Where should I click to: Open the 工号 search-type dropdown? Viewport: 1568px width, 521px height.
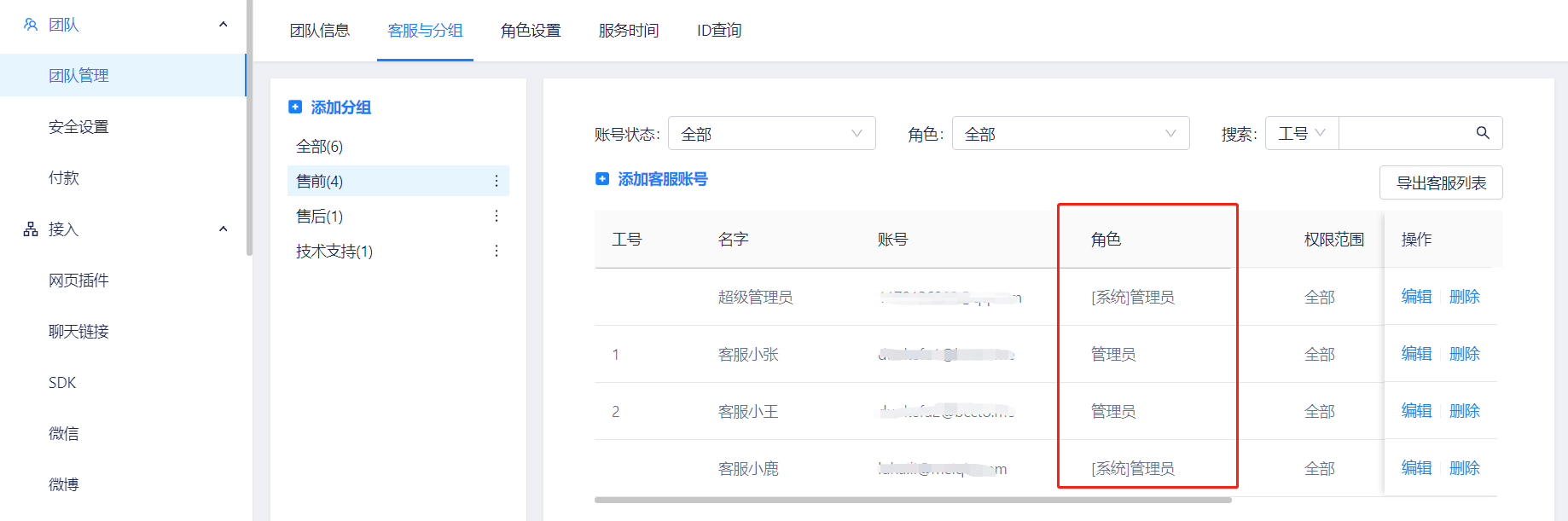coord(1302,133)
